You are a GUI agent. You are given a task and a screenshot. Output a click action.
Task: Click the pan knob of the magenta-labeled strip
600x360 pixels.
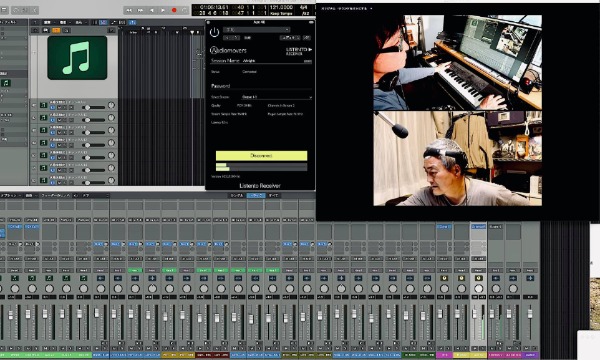tap(444, 288)
